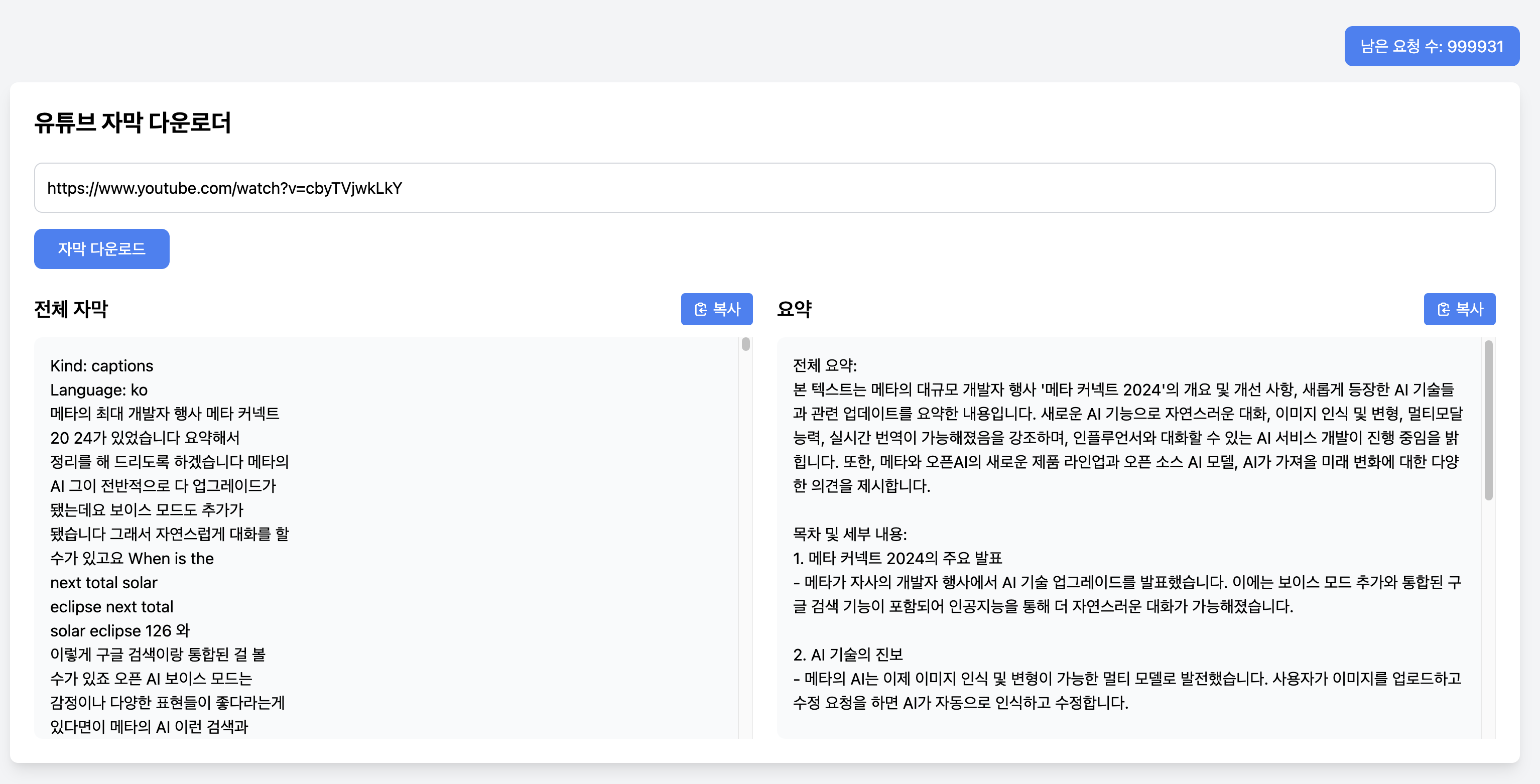Click the line 'solar eclipse 126 와'
The width and height of the screenshot is (1540, 784).
119,630
